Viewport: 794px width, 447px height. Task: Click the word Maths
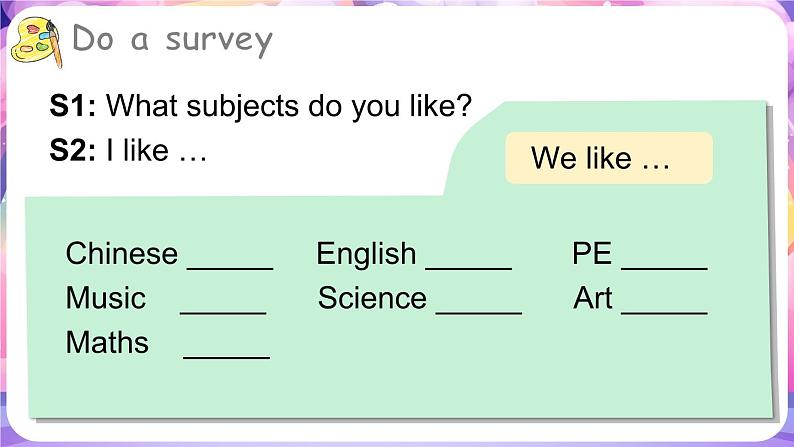point(107,343)
